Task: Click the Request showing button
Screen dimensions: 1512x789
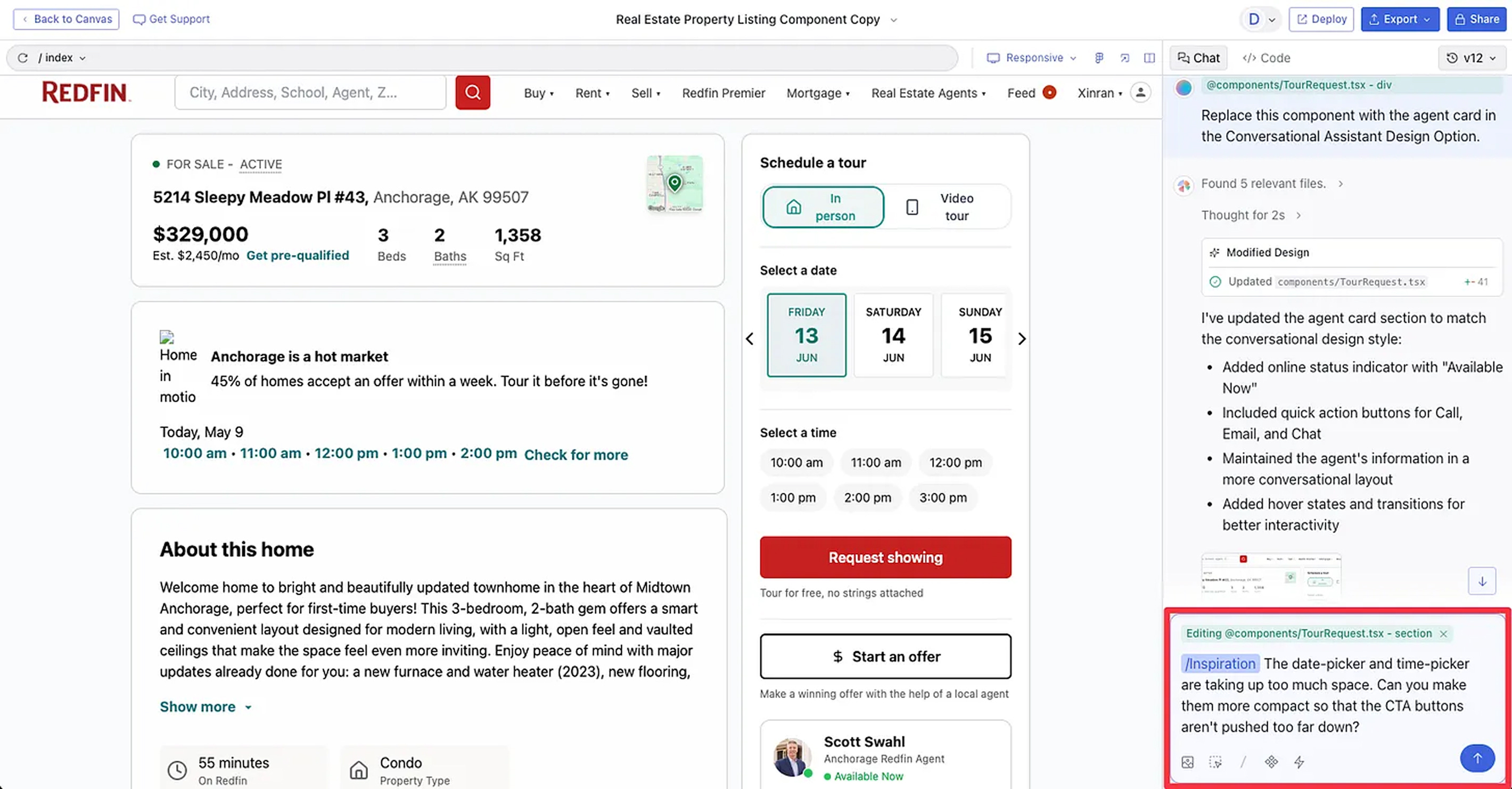Action: pyautogui.click(x=884, y=556)
